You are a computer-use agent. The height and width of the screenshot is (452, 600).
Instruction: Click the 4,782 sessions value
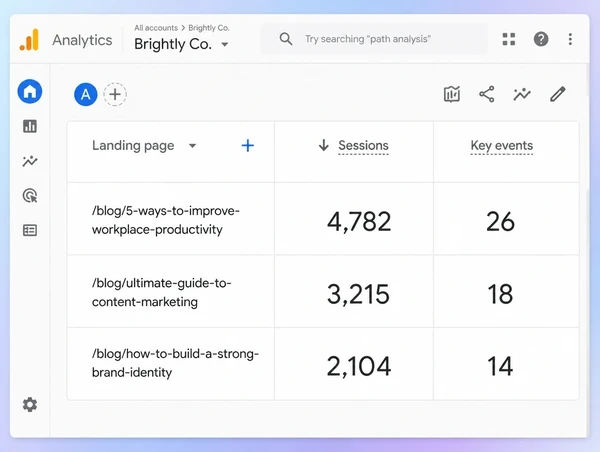pos(359,222)
